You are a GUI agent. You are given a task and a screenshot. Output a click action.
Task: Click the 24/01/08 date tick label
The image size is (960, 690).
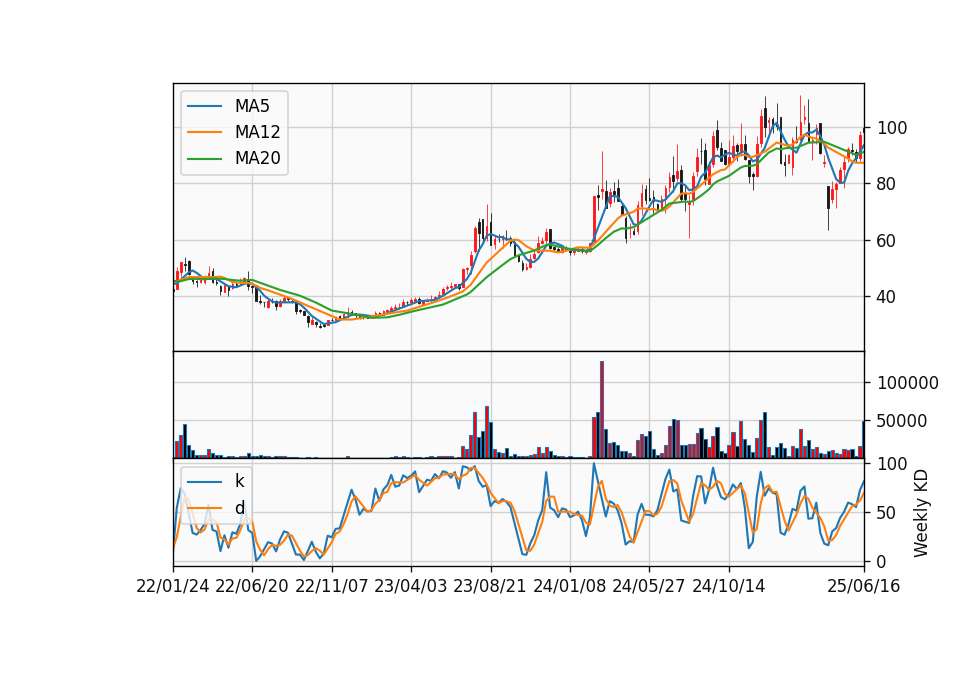569,586
